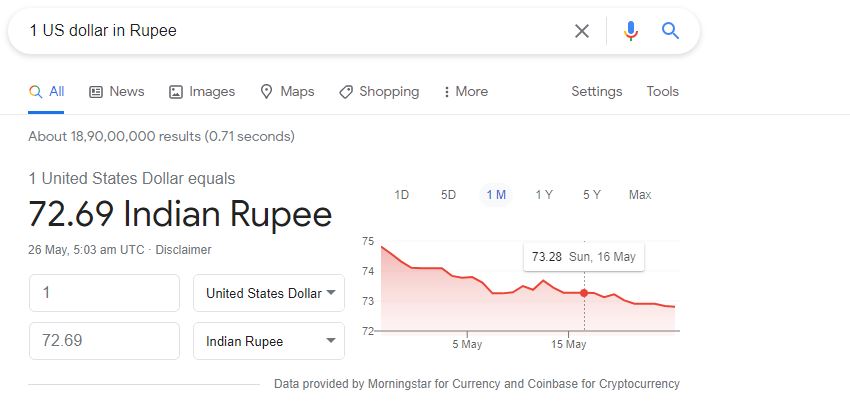This screenshot has width=850, height=413.
Task: Open the search Tools option
Action: (662, 91)
